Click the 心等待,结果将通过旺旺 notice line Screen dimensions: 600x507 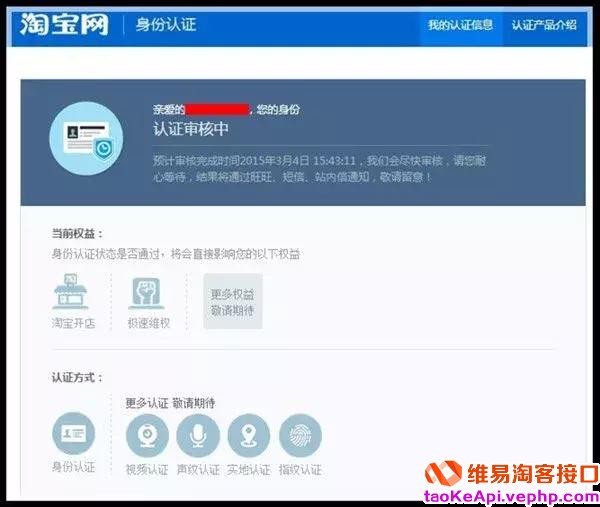coord(292,177)
